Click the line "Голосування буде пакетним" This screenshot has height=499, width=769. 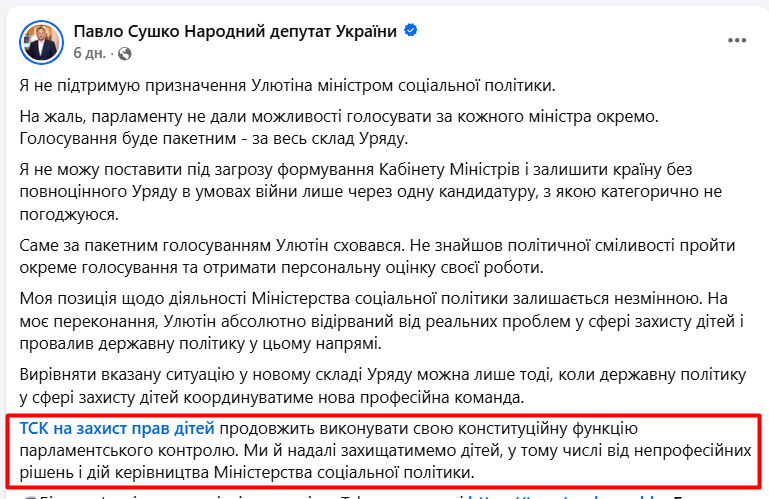213,139
